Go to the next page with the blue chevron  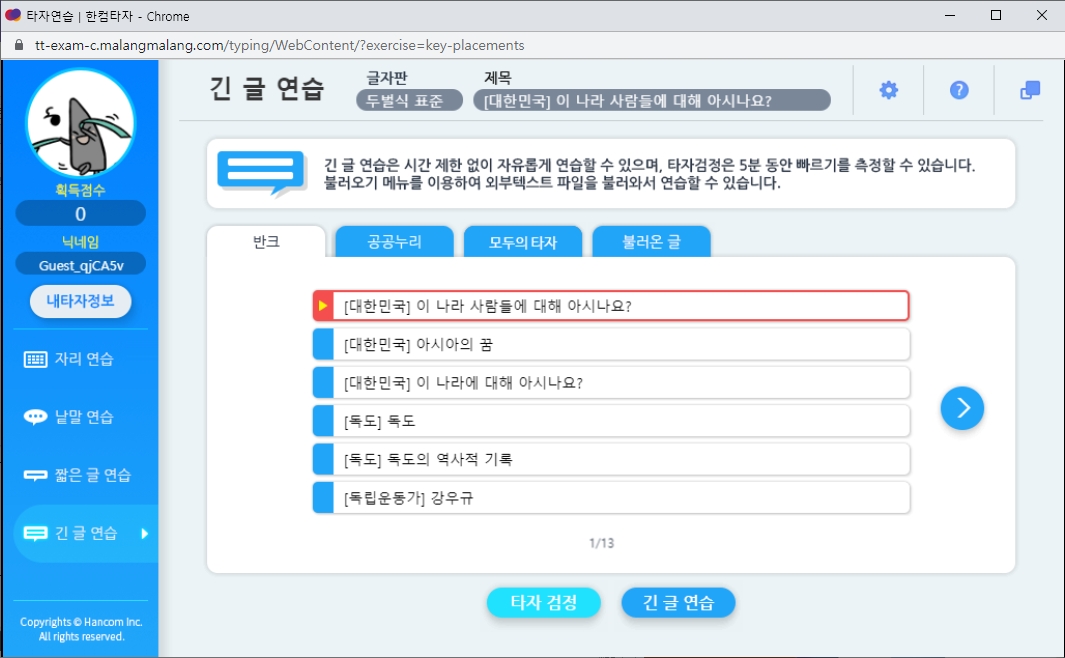coord(962,408)
